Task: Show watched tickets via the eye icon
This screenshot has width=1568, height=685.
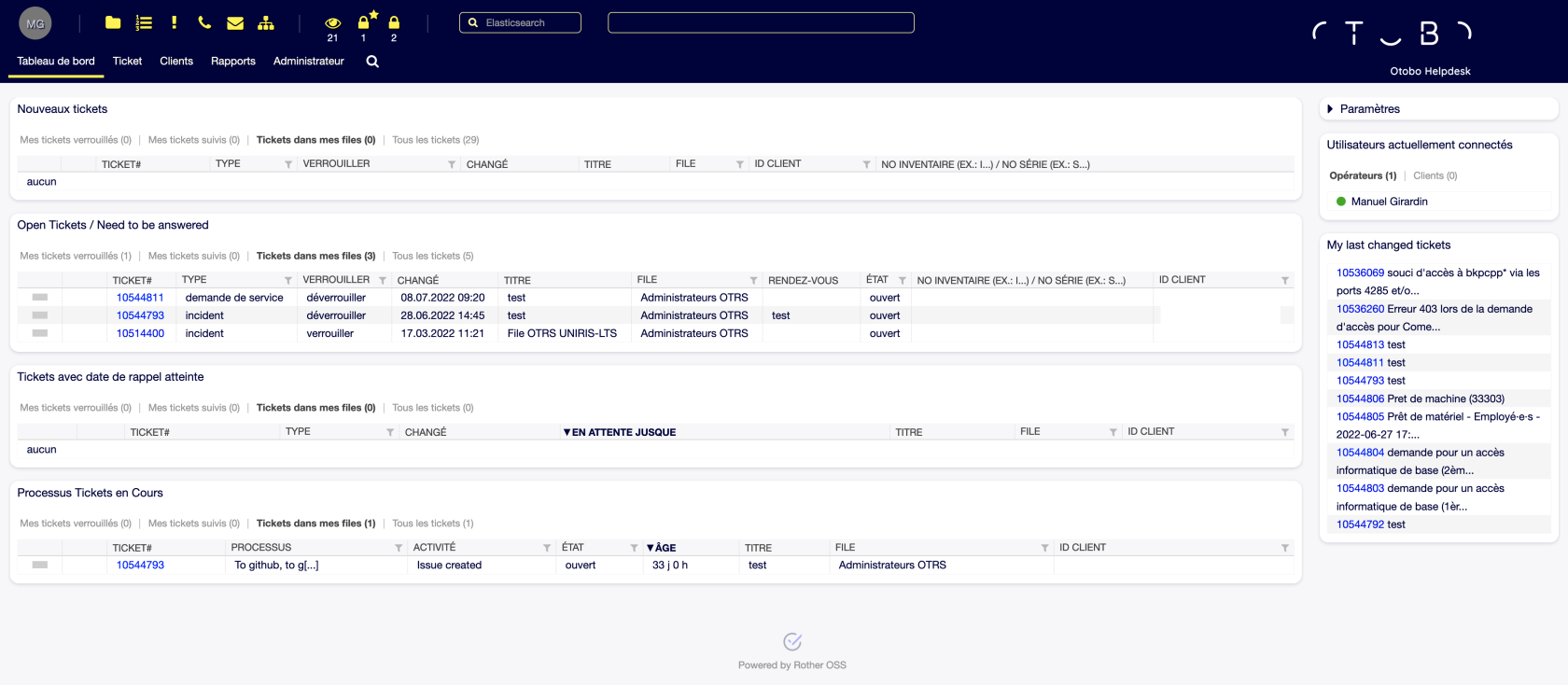Action: tap(332, 22)
